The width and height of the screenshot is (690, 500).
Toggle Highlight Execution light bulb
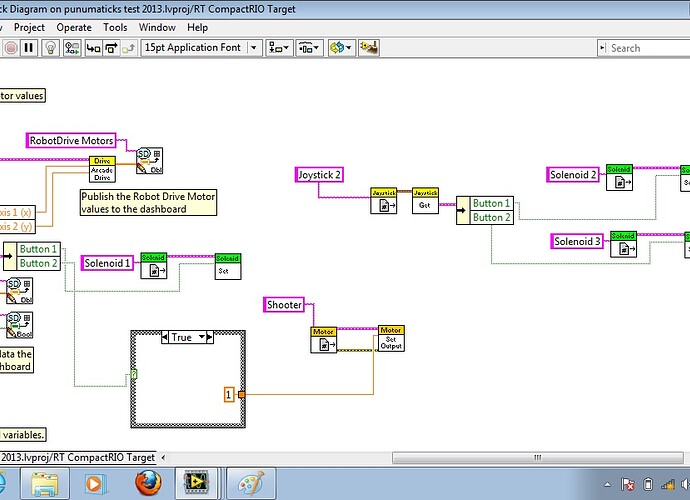point(51,48)
